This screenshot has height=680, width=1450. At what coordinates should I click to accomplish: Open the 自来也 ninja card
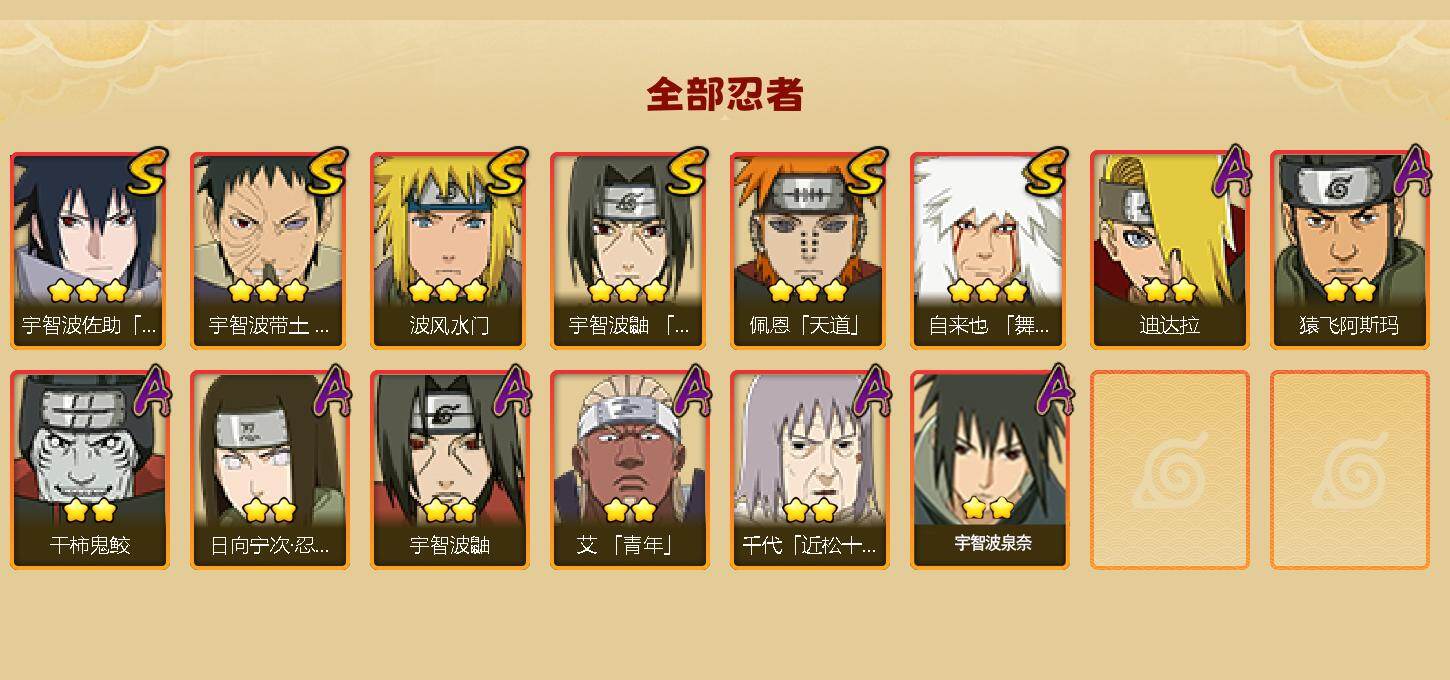click(x=989, y=250)
